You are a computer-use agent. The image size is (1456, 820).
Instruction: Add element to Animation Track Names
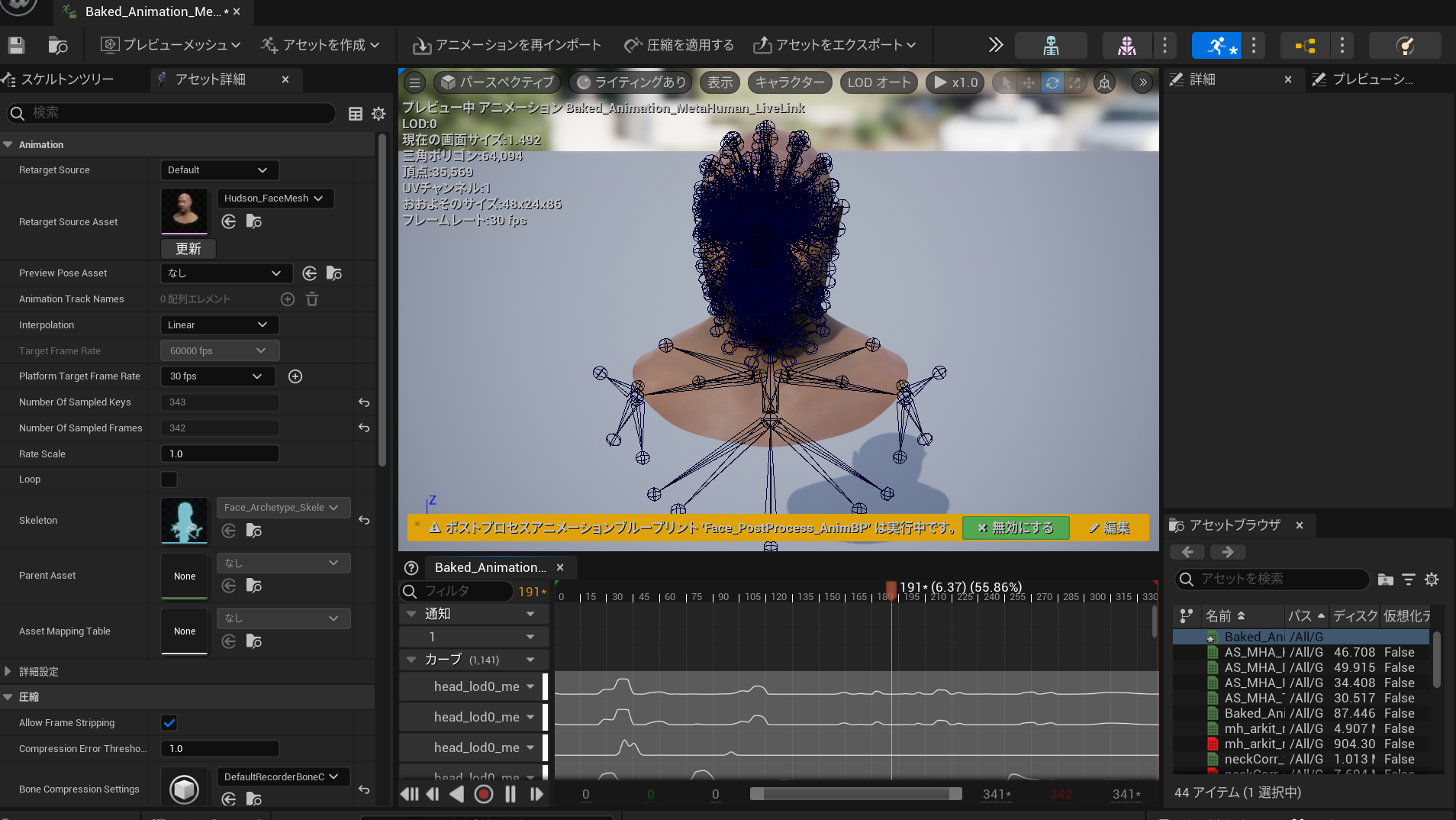(288, 299)
